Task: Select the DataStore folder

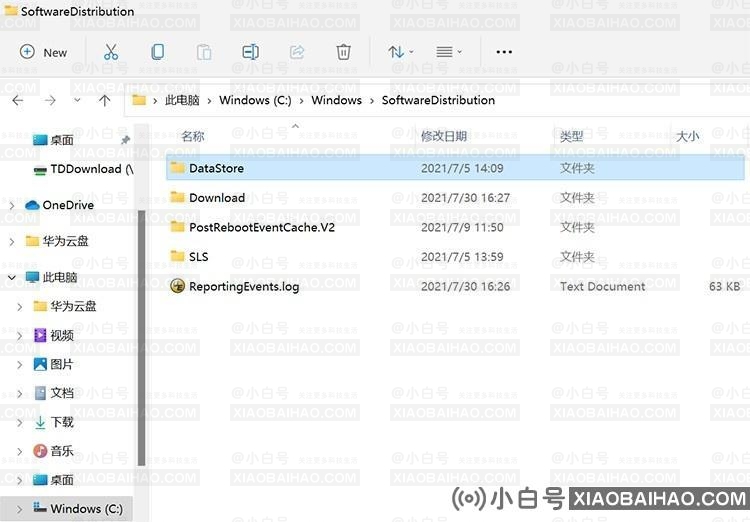Action: (455, 168)
